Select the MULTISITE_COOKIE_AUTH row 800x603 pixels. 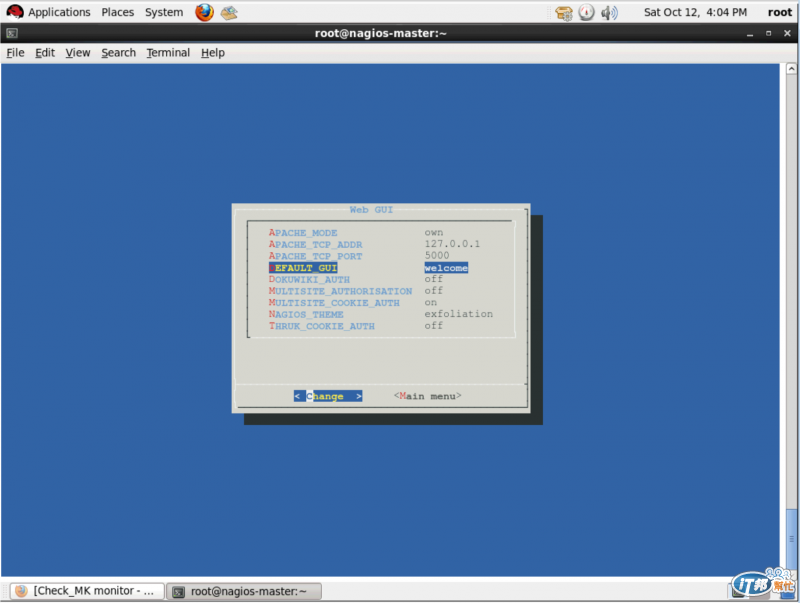click(381, 303)
